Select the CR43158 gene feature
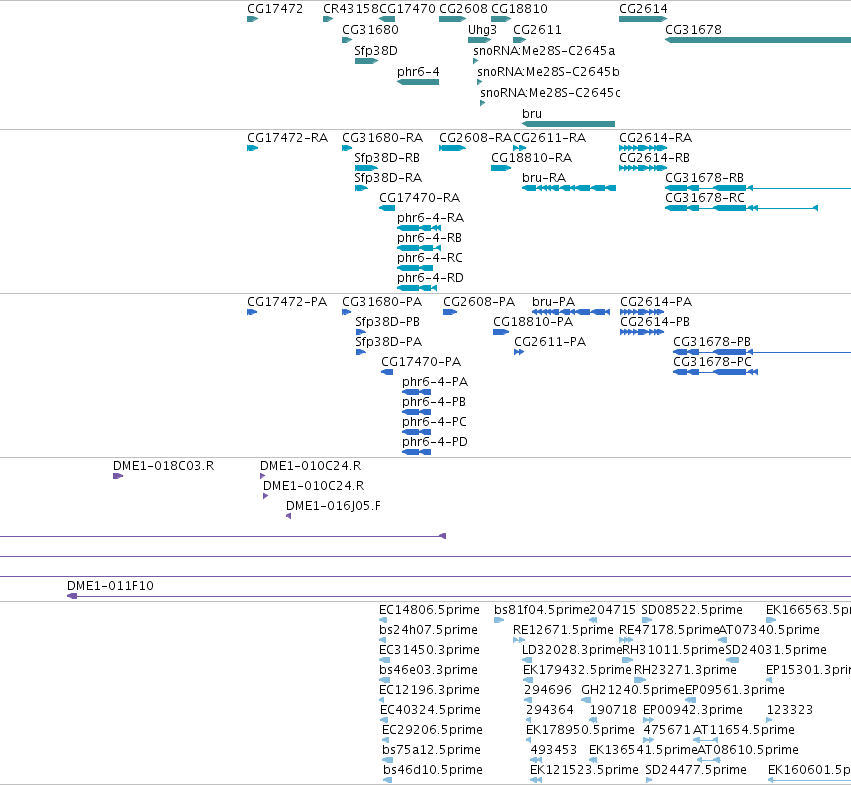The width and height of the screenshot is (851, 785). [328, 19]
